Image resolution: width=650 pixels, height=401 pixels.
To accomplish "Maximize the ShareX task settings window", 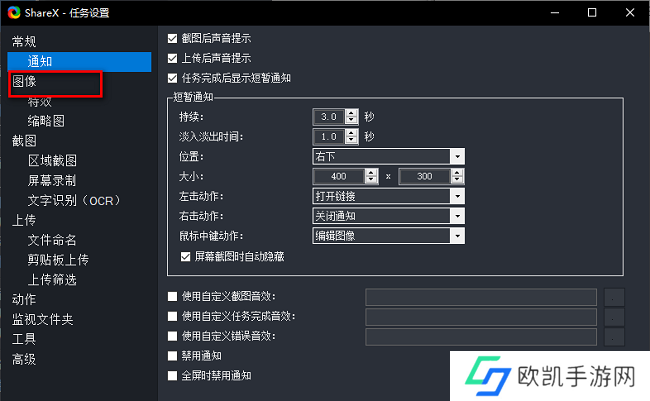I will point(592,12).
